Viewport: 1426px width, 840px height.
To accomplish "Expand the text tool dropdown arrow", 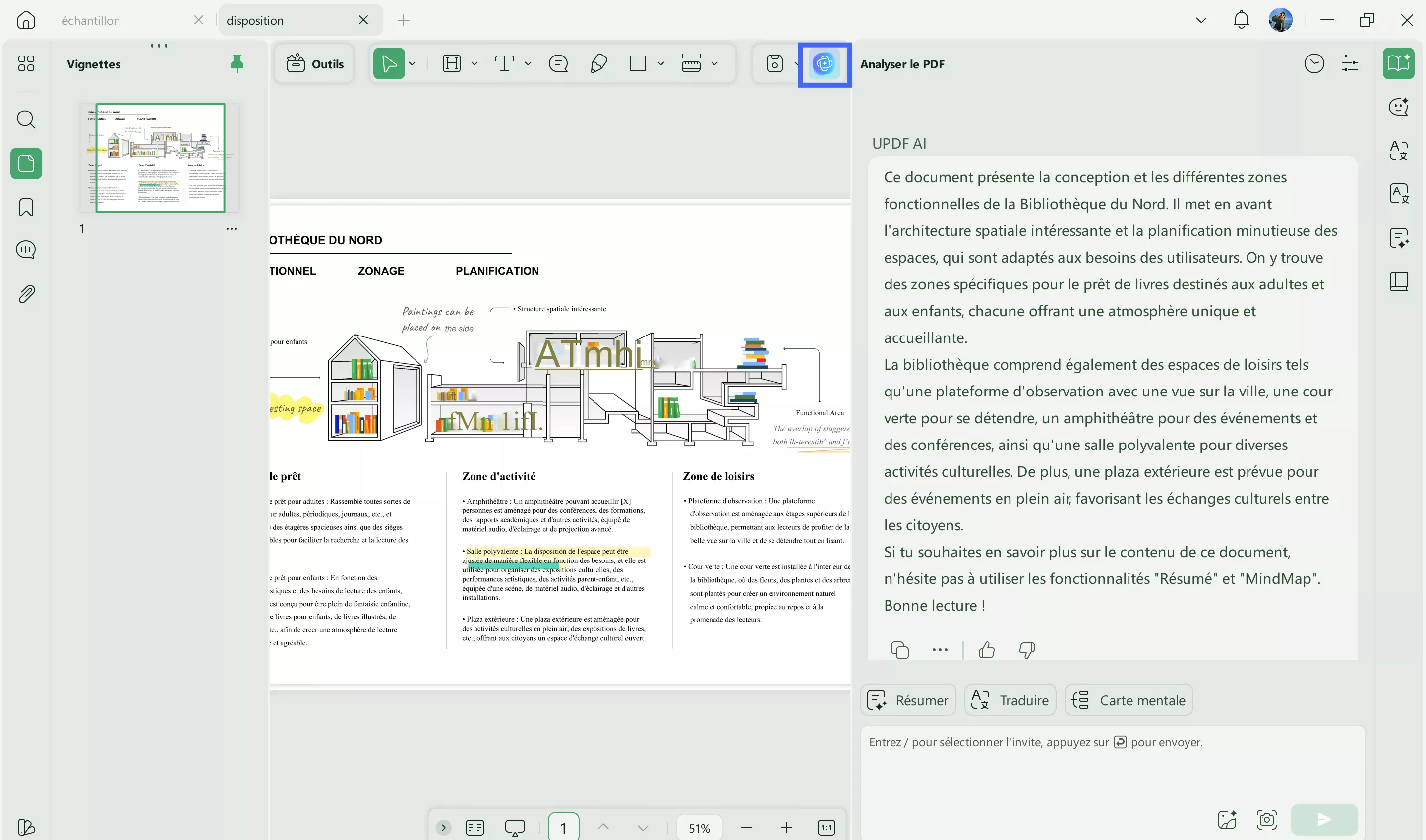I will pos(528,63).
